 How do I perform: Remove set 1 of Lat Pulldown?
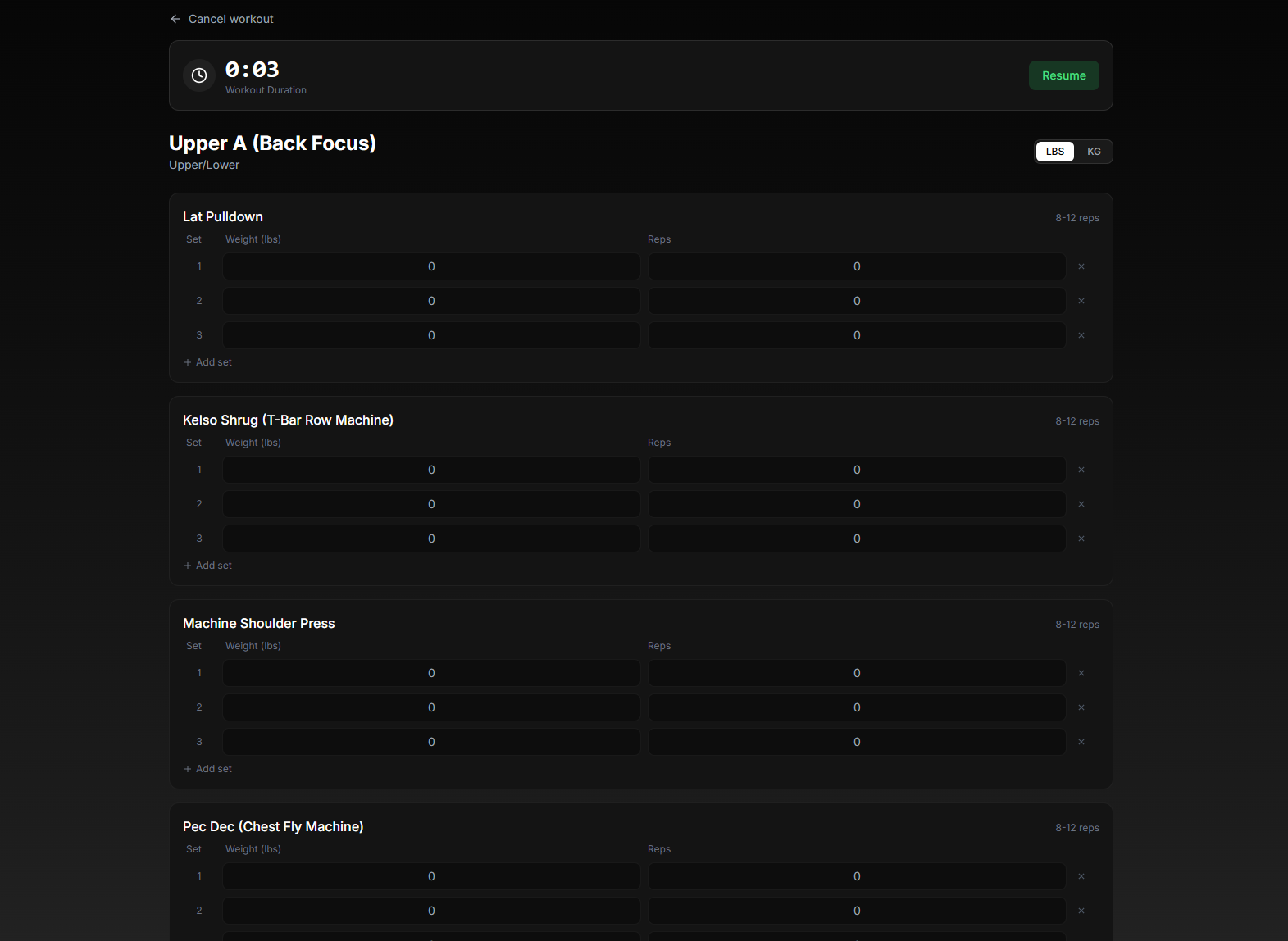tap(1081, 266)
